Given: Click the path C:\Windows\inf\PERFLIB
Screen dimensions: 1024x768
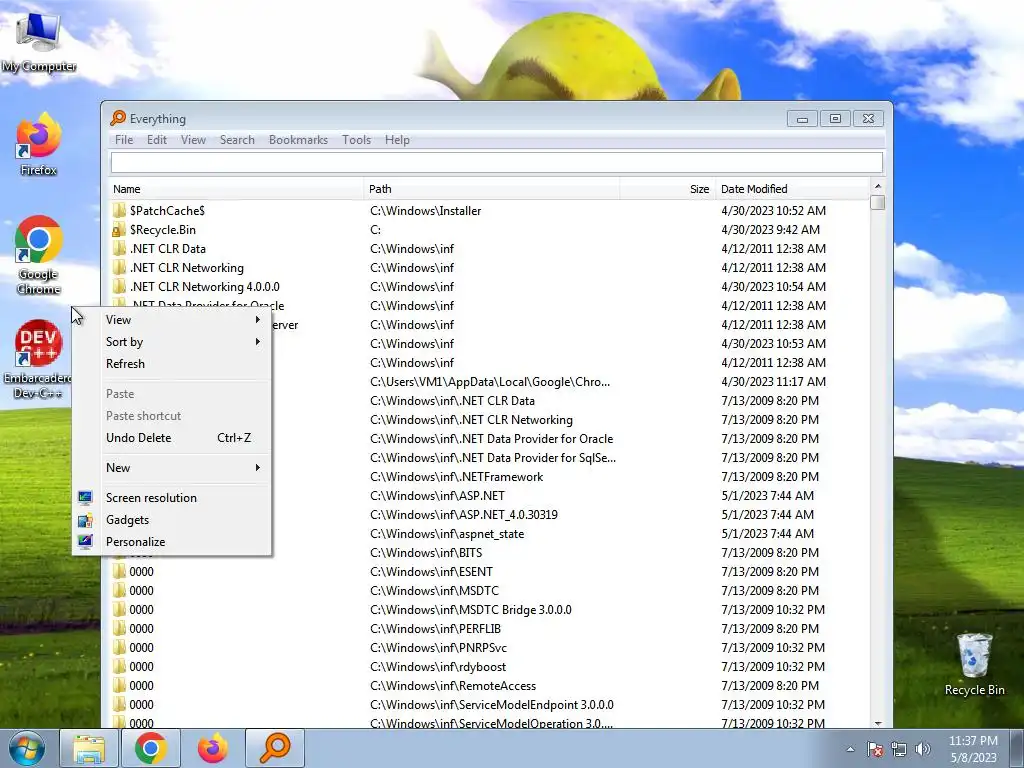Looking at the screenshot, I should click(436, 629).
